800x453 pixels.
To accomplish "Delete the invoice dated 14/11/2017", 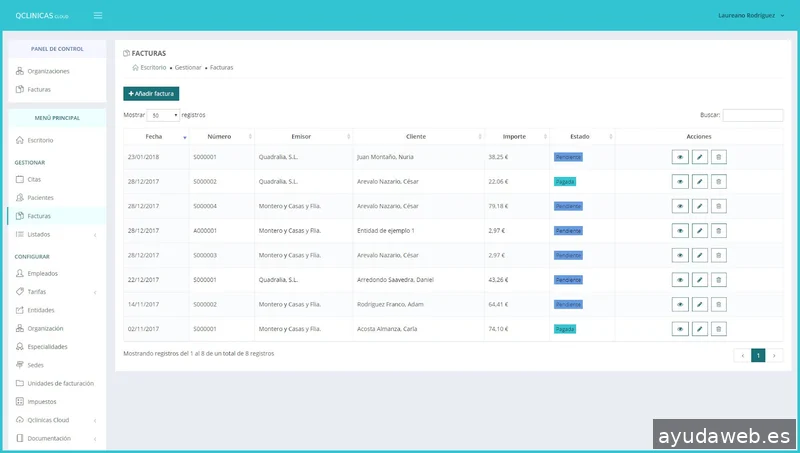I will (x=718, y=305).
